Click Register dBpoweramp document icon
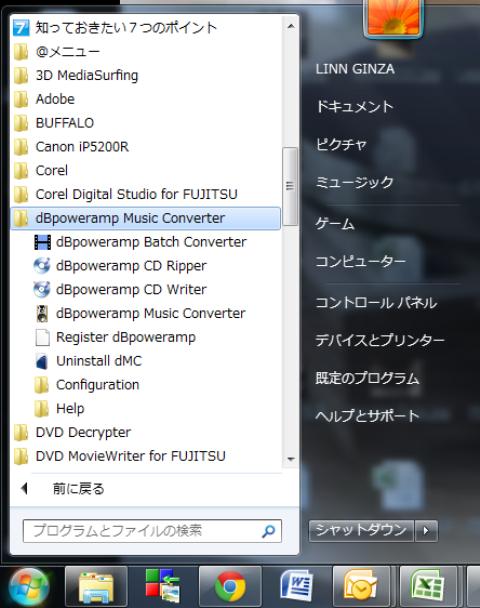 point(42,337)
